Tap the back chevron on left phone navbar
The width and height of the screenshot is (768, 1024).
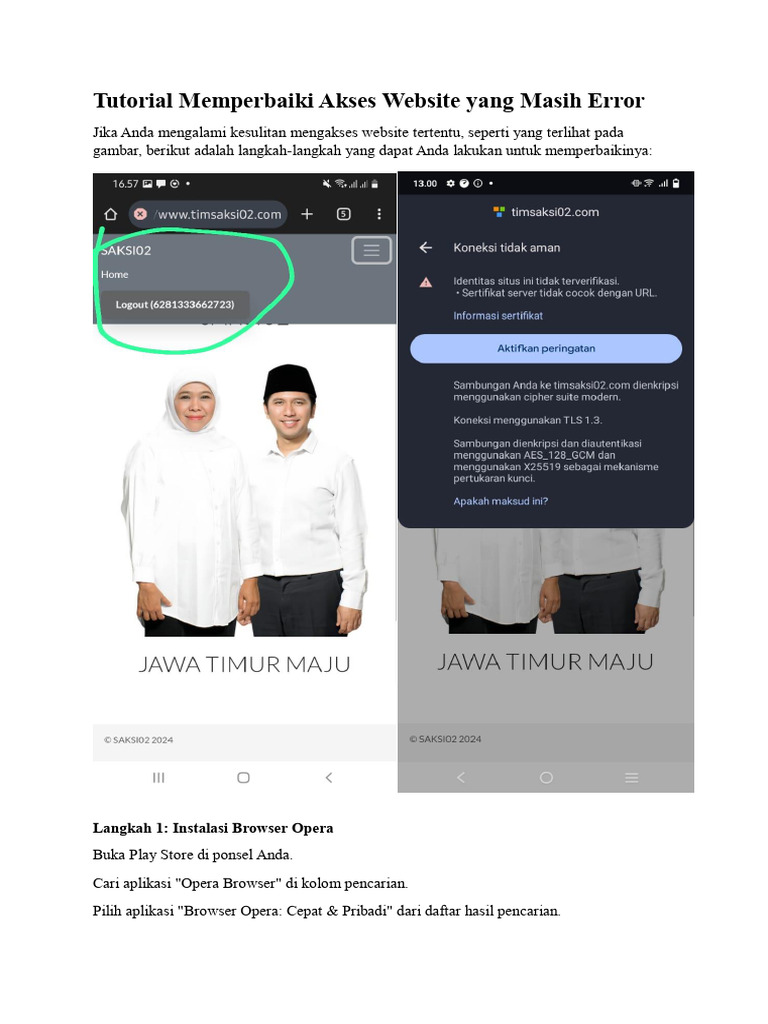point(328,777)
